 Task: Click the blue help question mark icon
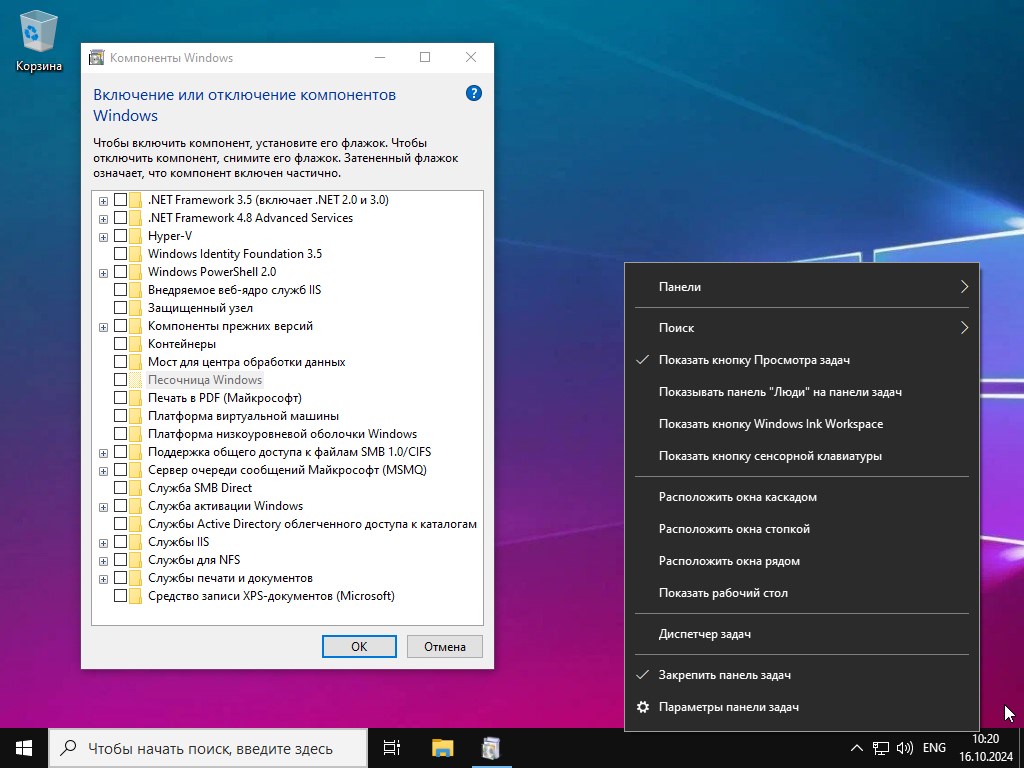[474, 93]
